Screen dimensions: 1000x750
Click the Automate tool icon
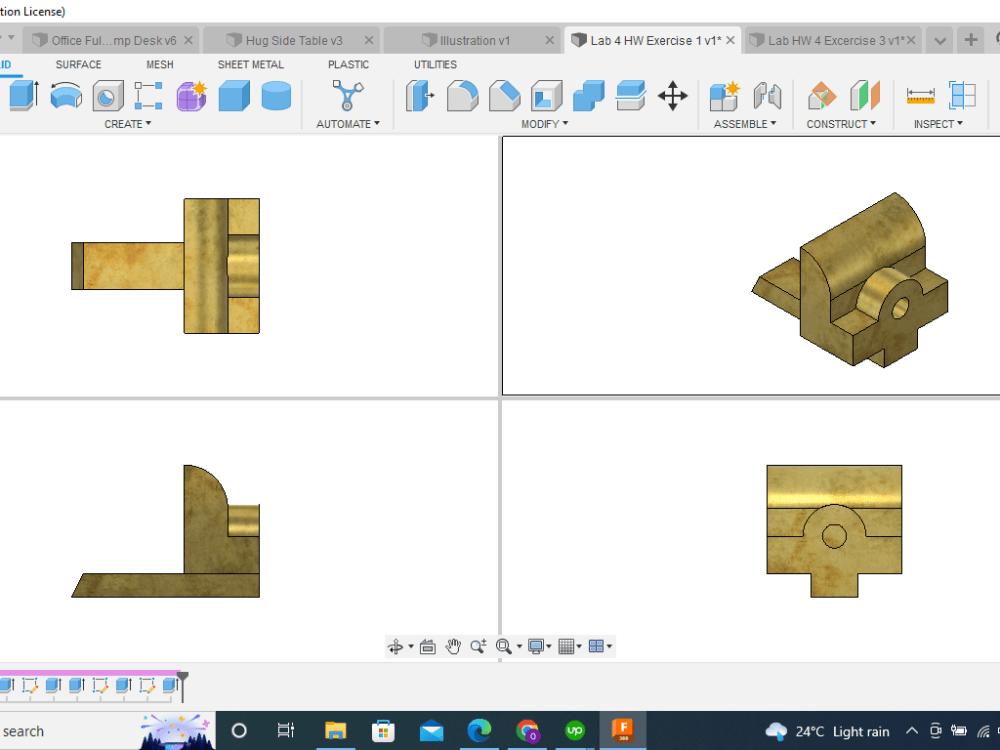coord(348,96)
